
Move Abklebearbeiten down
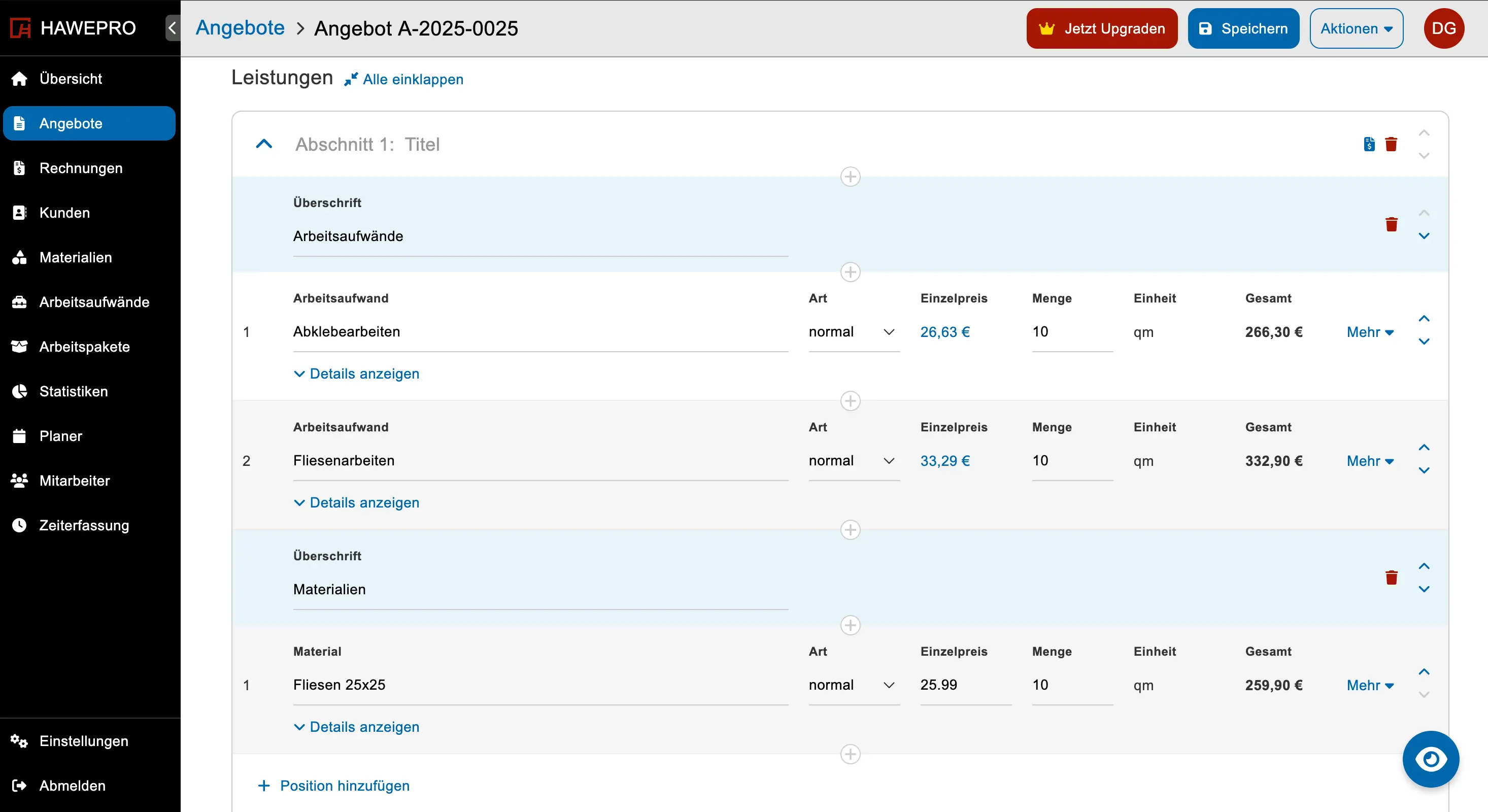1424,342
